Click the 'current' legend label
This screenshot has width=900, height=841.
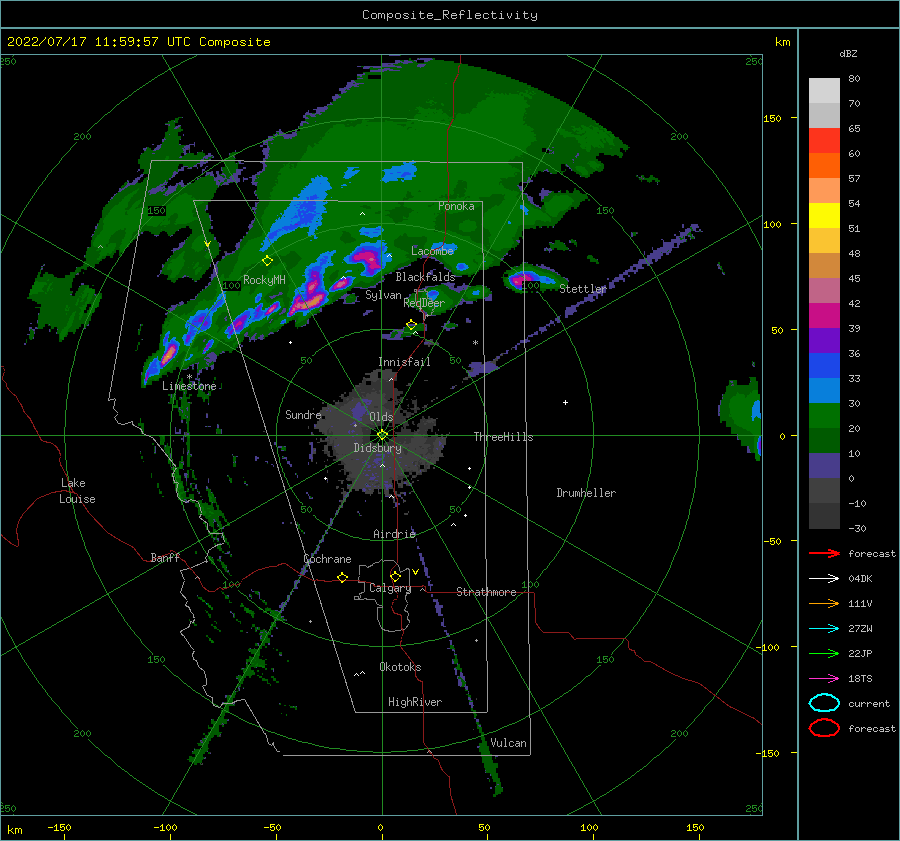point(869,703)
